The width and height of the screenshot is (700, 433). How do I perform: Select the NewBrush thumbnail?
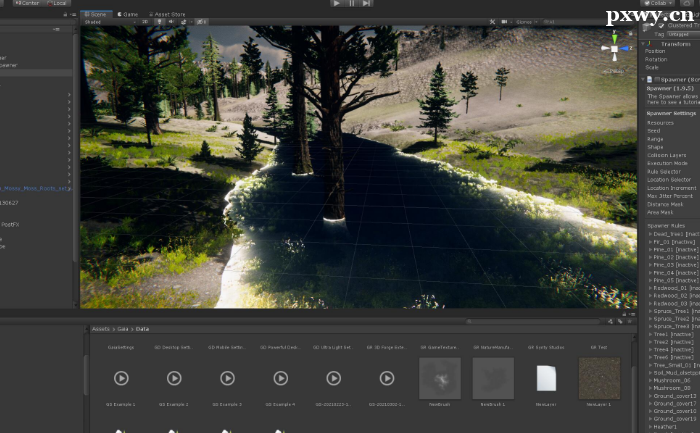[x=440, y=378]
